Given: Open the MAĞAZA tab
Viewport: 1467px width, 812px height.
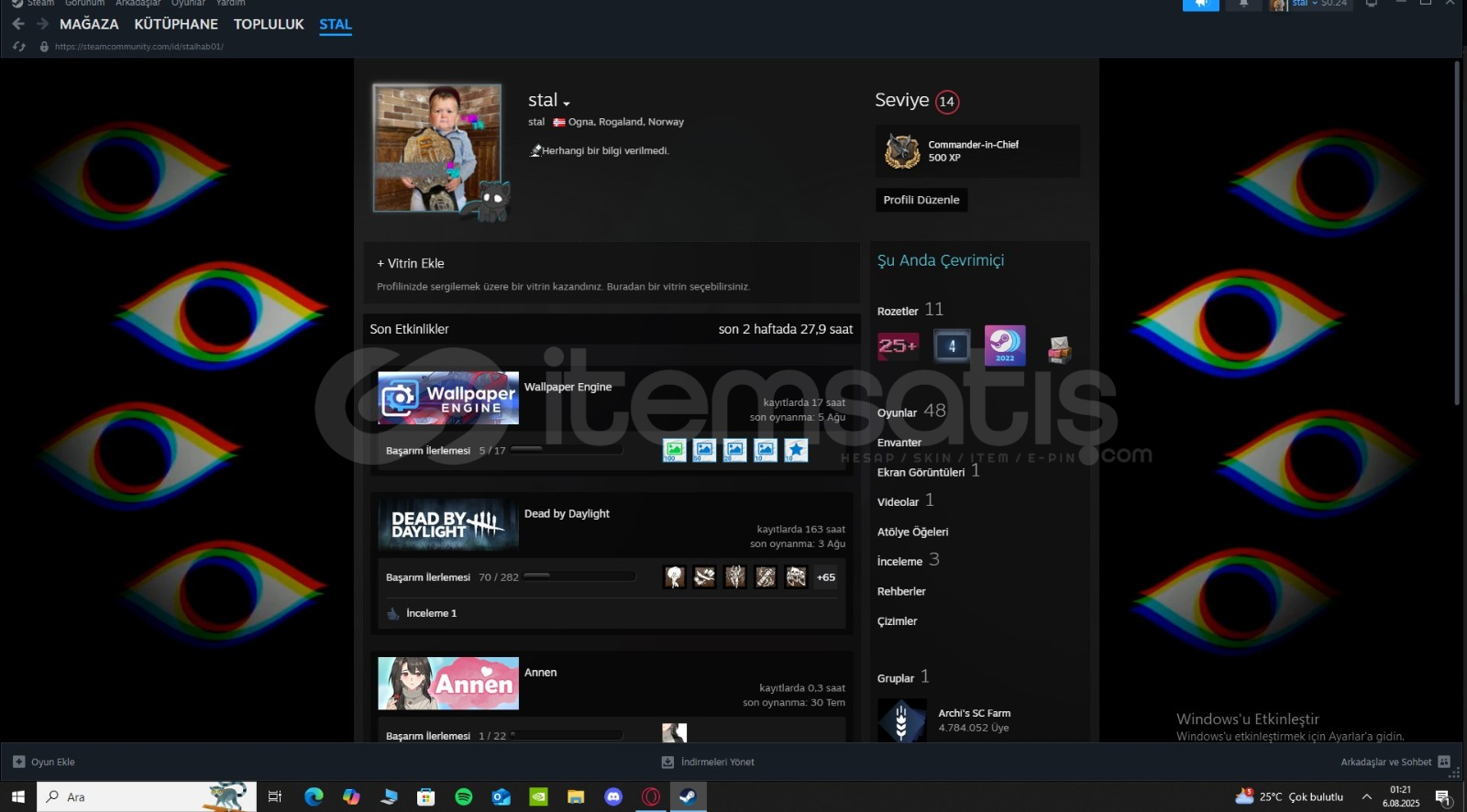Looking at the screenshot, I should tap(89, 24).
